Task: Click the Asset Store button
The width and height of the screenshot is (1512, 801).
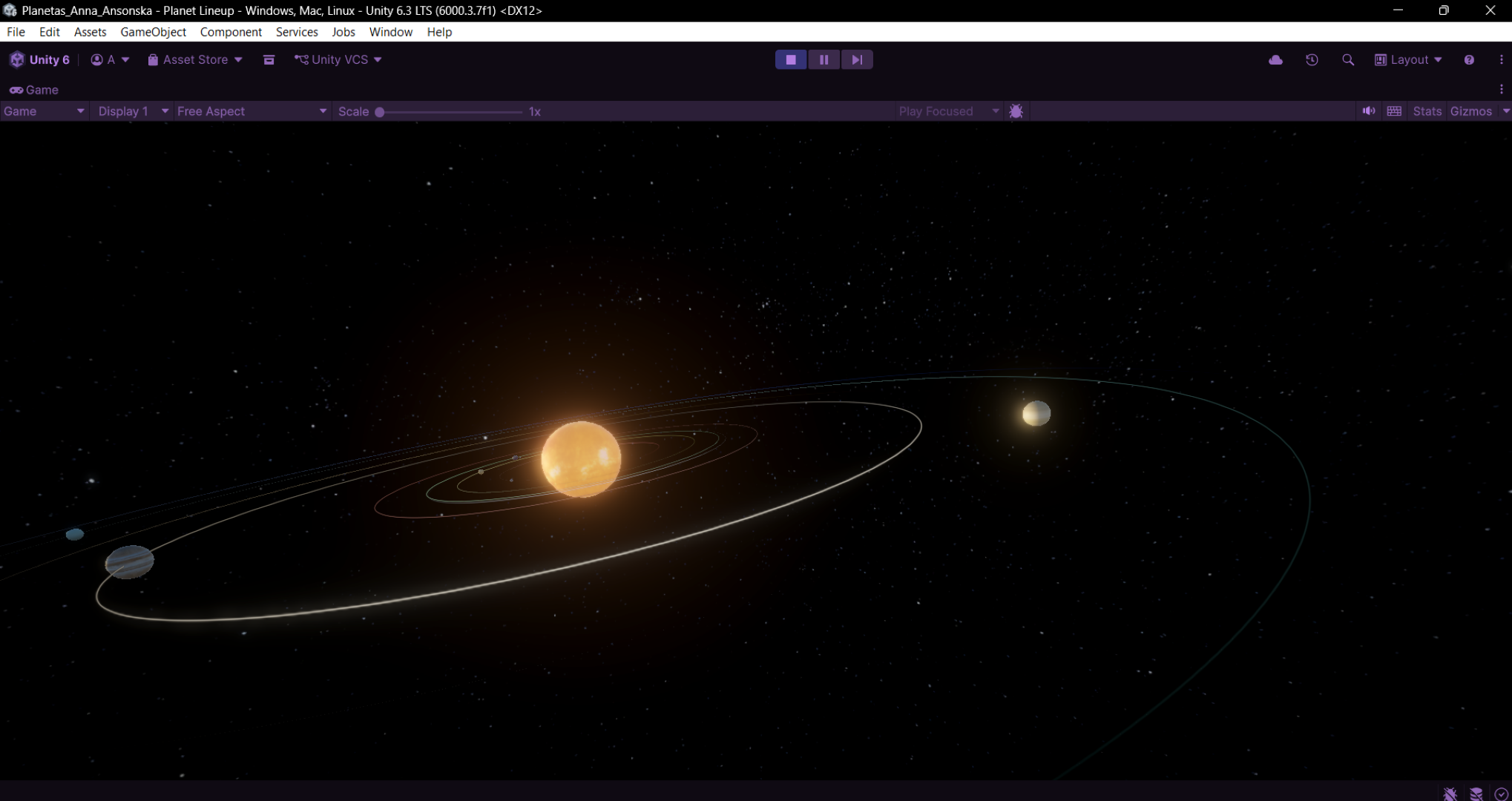Action: click(x=194, y=60)
